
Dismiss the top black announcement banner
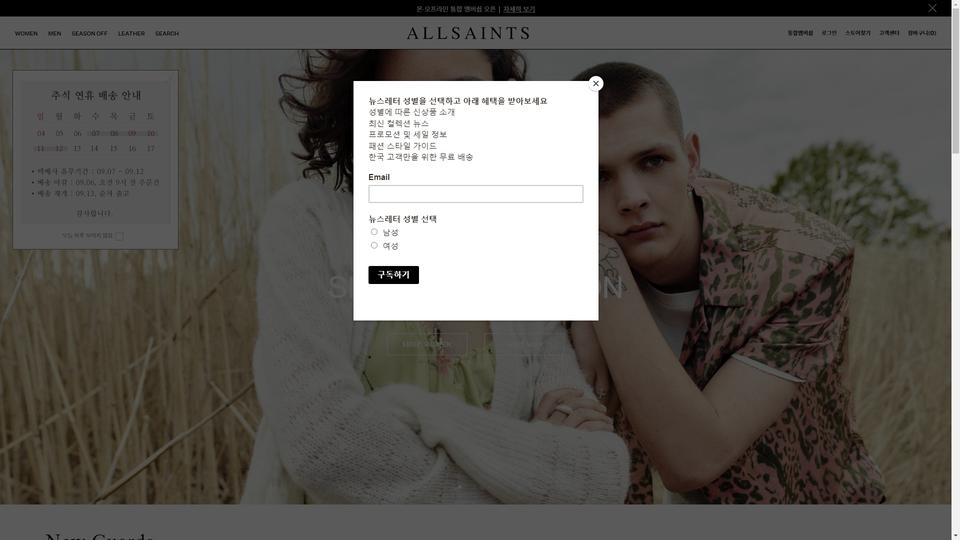932,8
